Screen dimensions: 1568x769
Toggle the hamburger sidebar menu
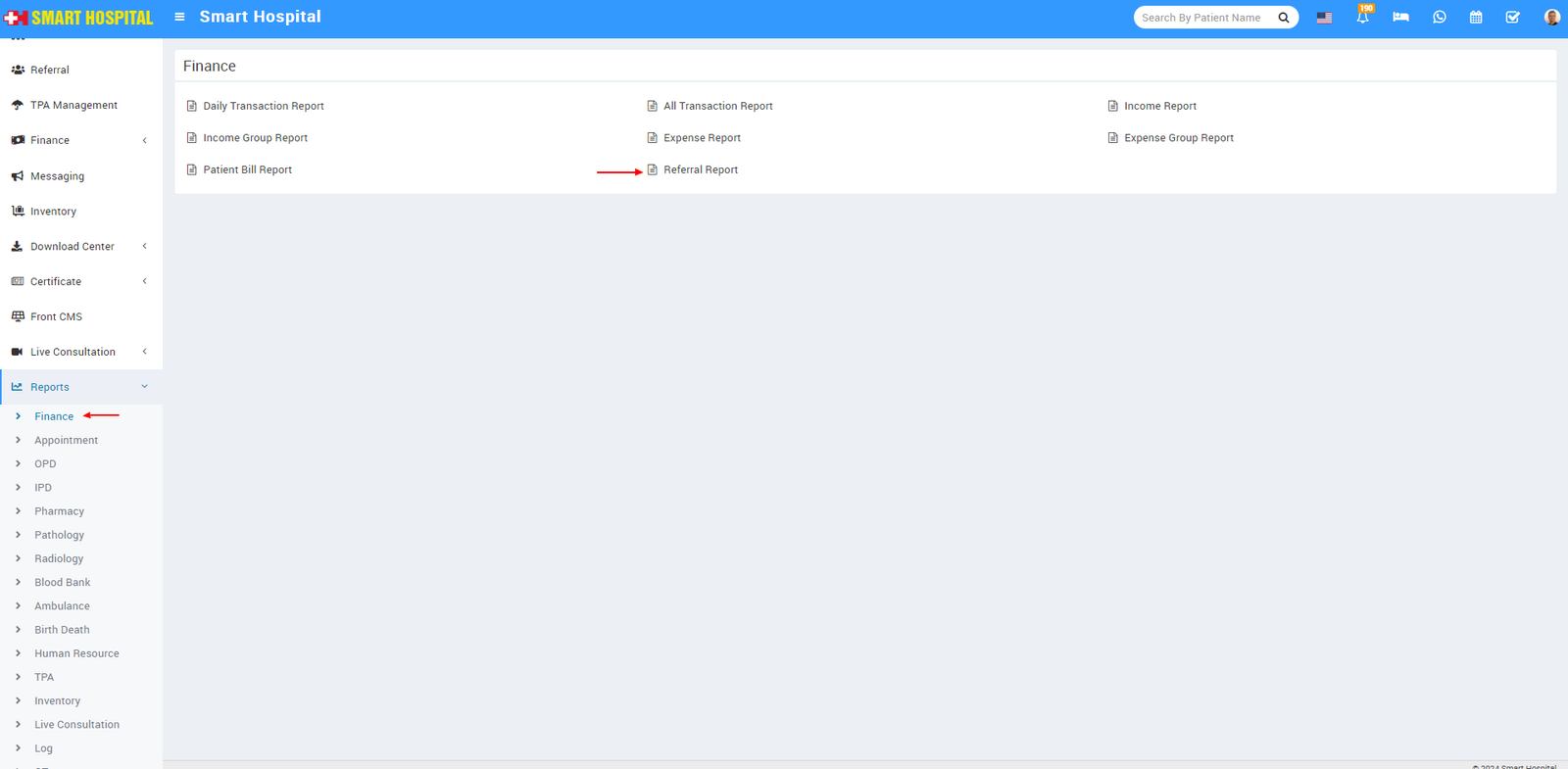179,17
